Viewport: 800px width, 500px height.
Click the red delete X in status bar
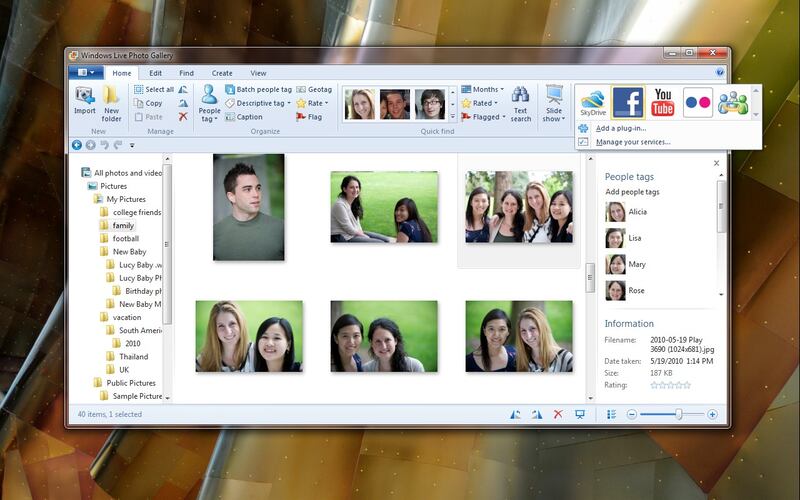tap(558, 414)
